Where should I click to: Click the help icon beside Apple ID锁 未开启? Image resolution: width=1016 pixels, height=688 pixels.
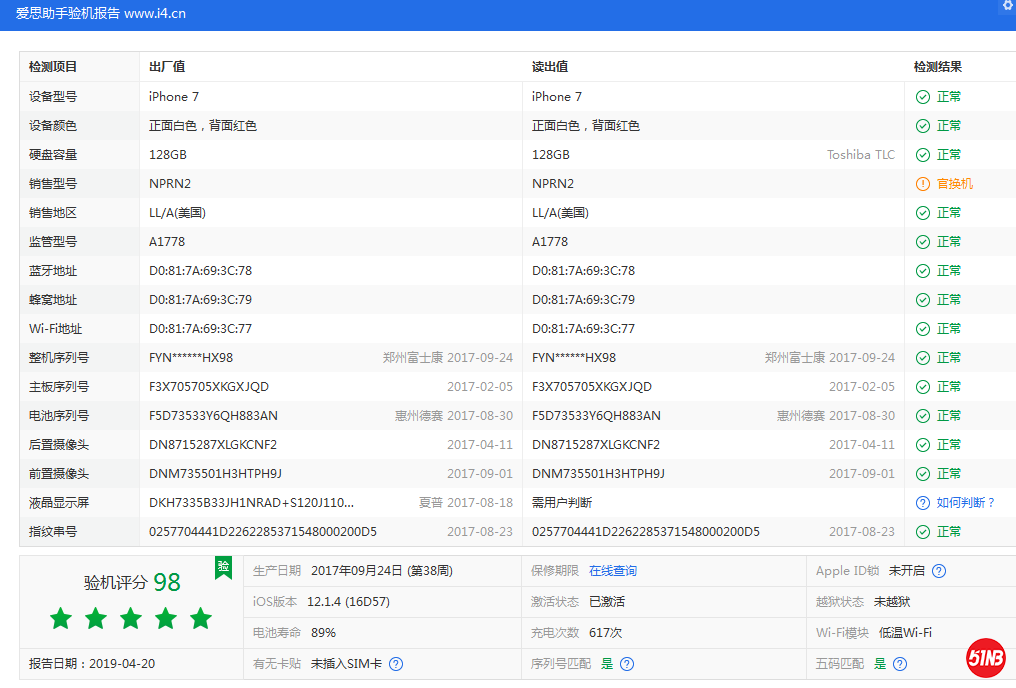pos(939,571)
